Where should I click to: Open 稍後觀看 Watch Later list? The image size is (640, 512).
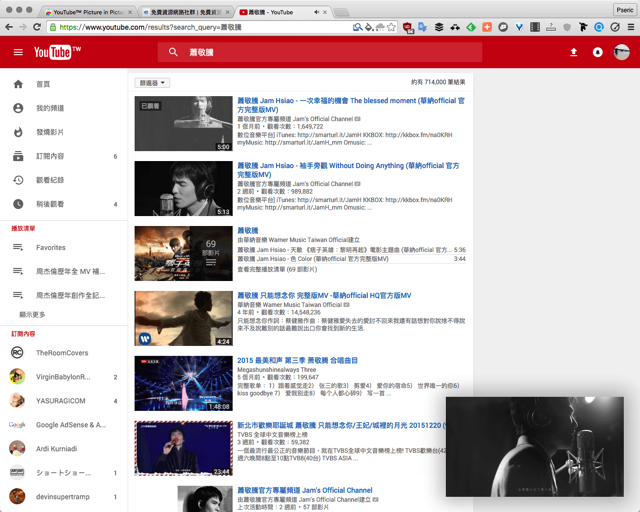[x=50, y=204]
